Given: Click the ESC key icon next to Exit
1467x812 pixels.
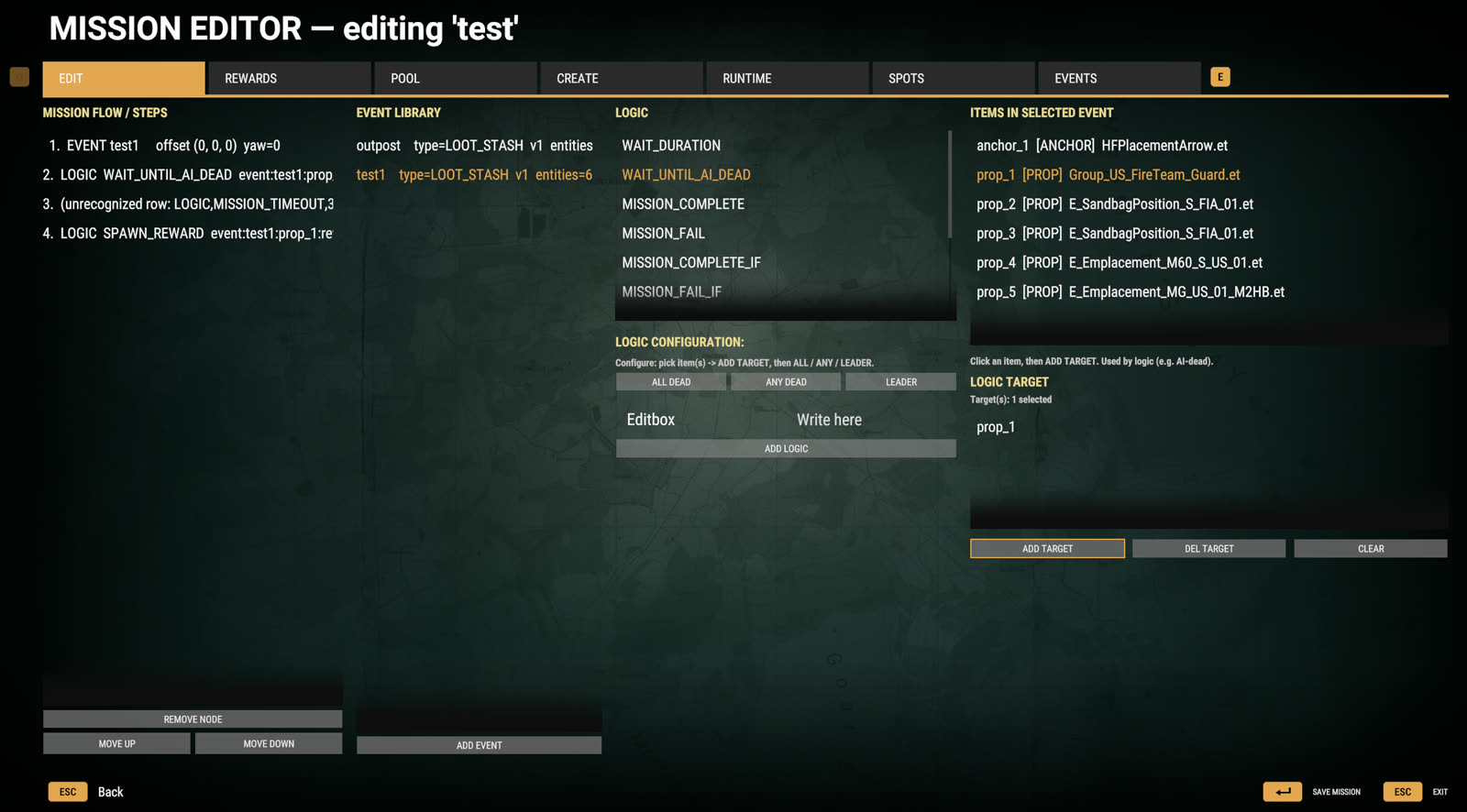Looking at the screenshot, I should pos(1403,792).
